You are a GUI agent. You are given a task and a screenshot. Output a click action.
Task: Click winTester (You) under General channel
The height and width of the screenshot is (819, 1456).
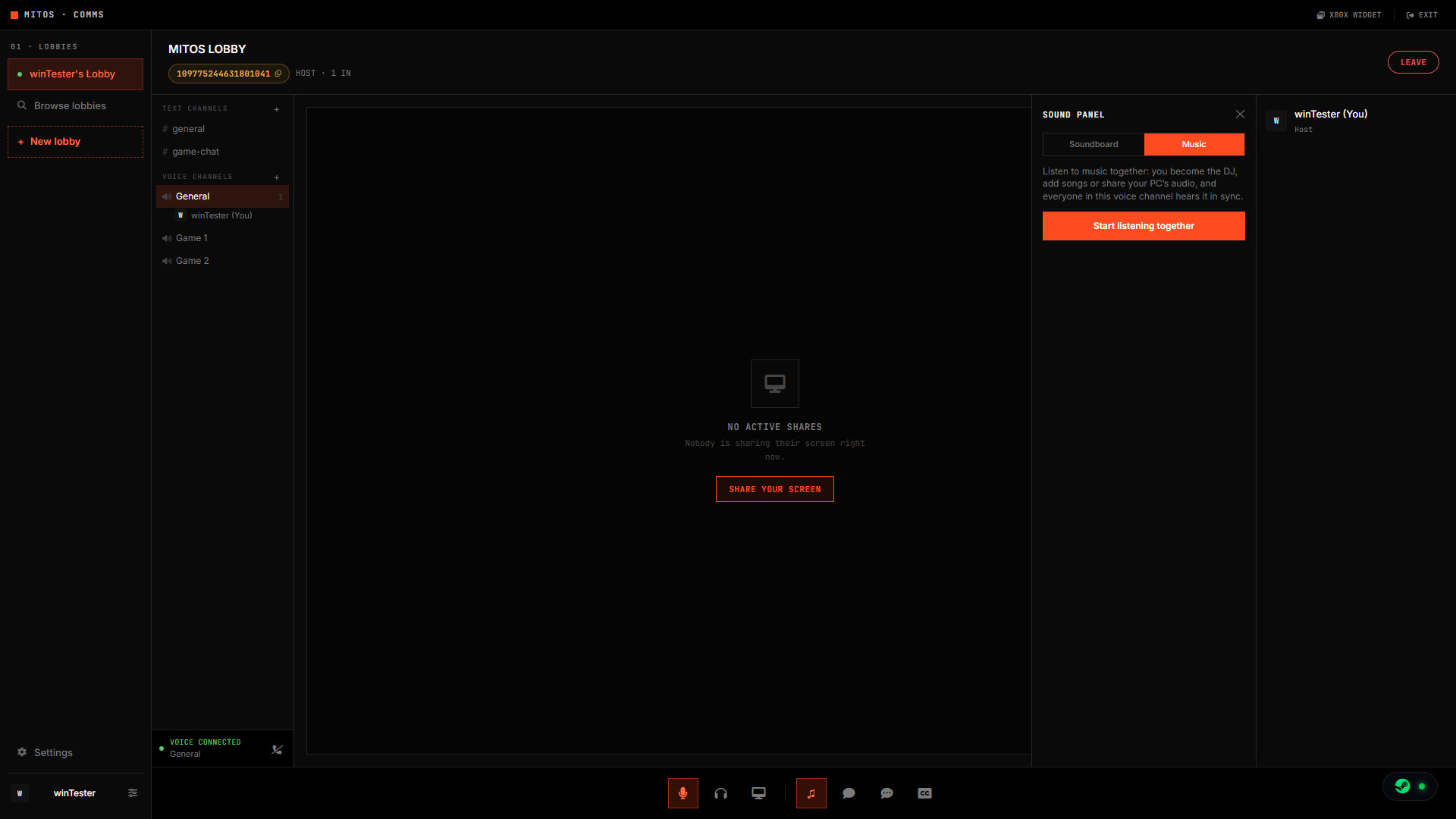pyautogui.click(x=221, y=215)
